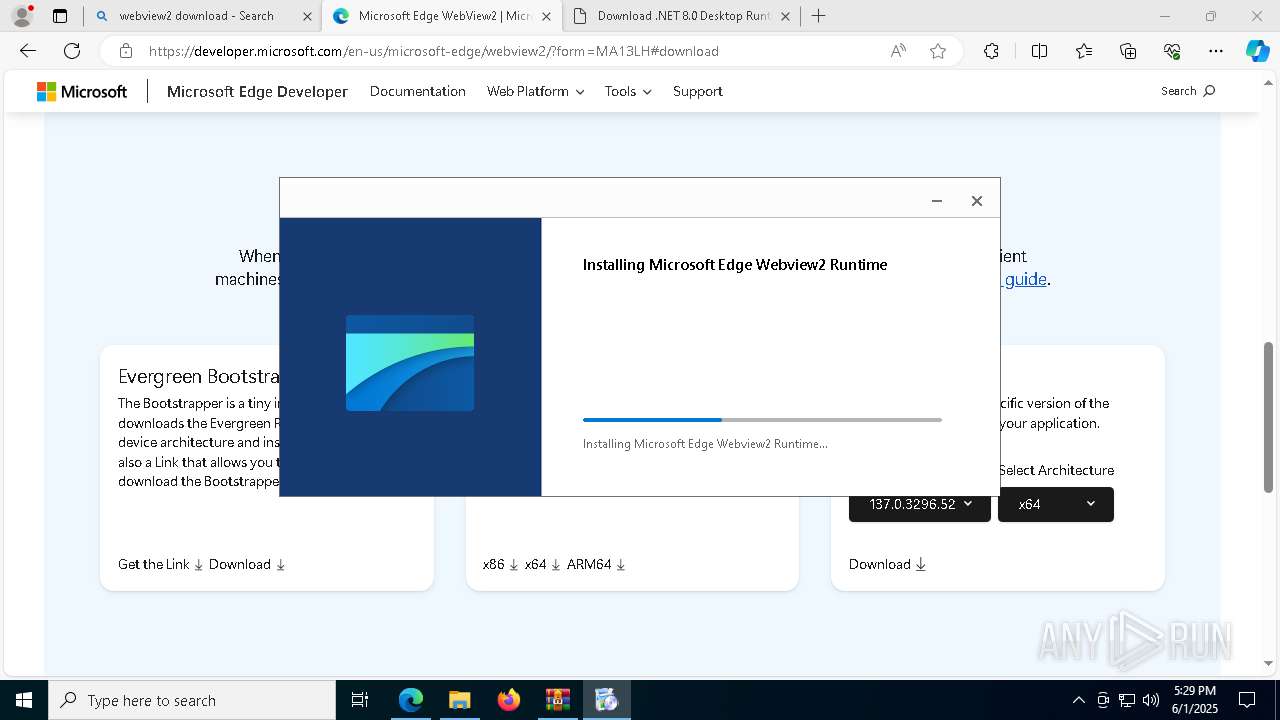
Task: Open the x64 architecture dropdown
Action: click(1056, 504)
